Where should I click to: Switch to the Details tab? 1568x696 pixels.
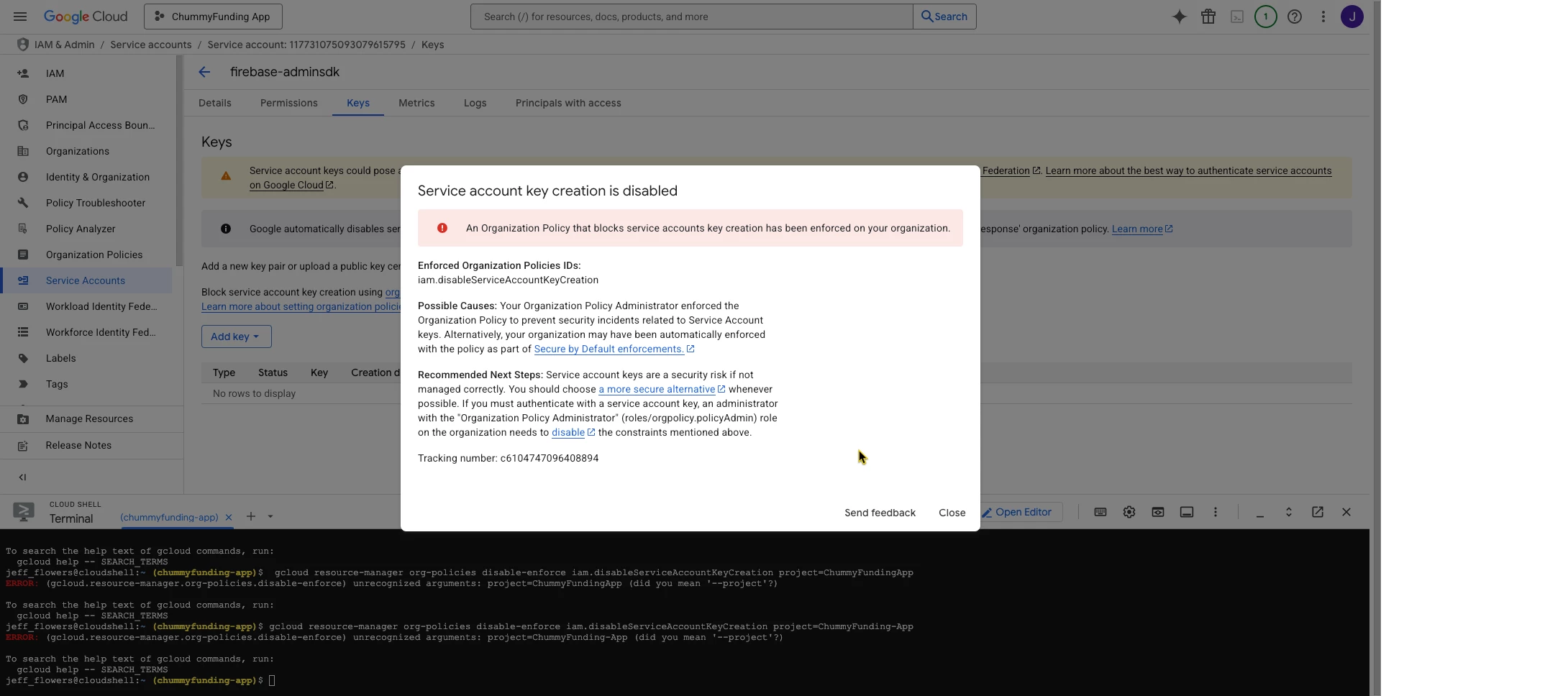[215, 103]
